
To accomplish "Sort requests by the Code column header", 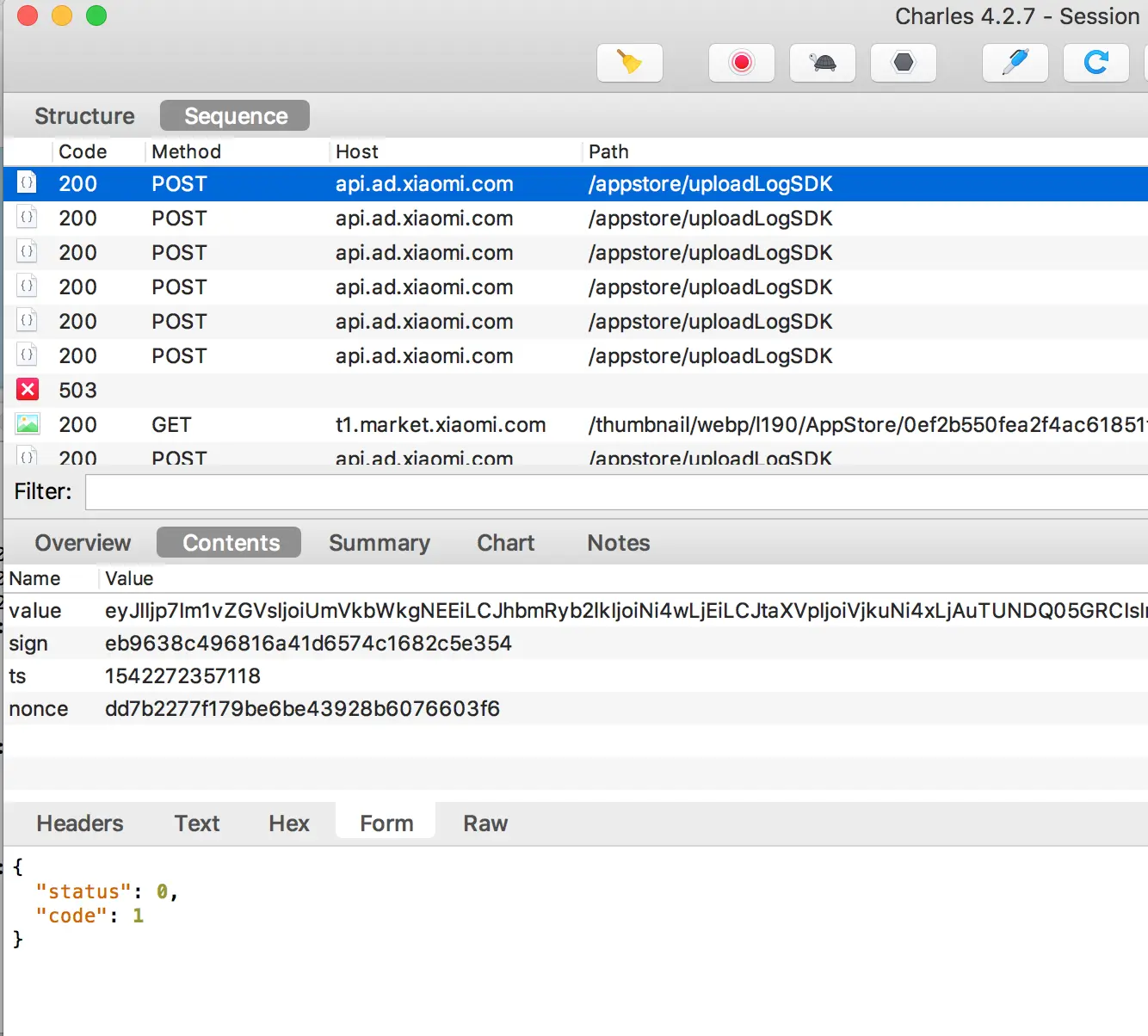I will (x=83, y=151).
